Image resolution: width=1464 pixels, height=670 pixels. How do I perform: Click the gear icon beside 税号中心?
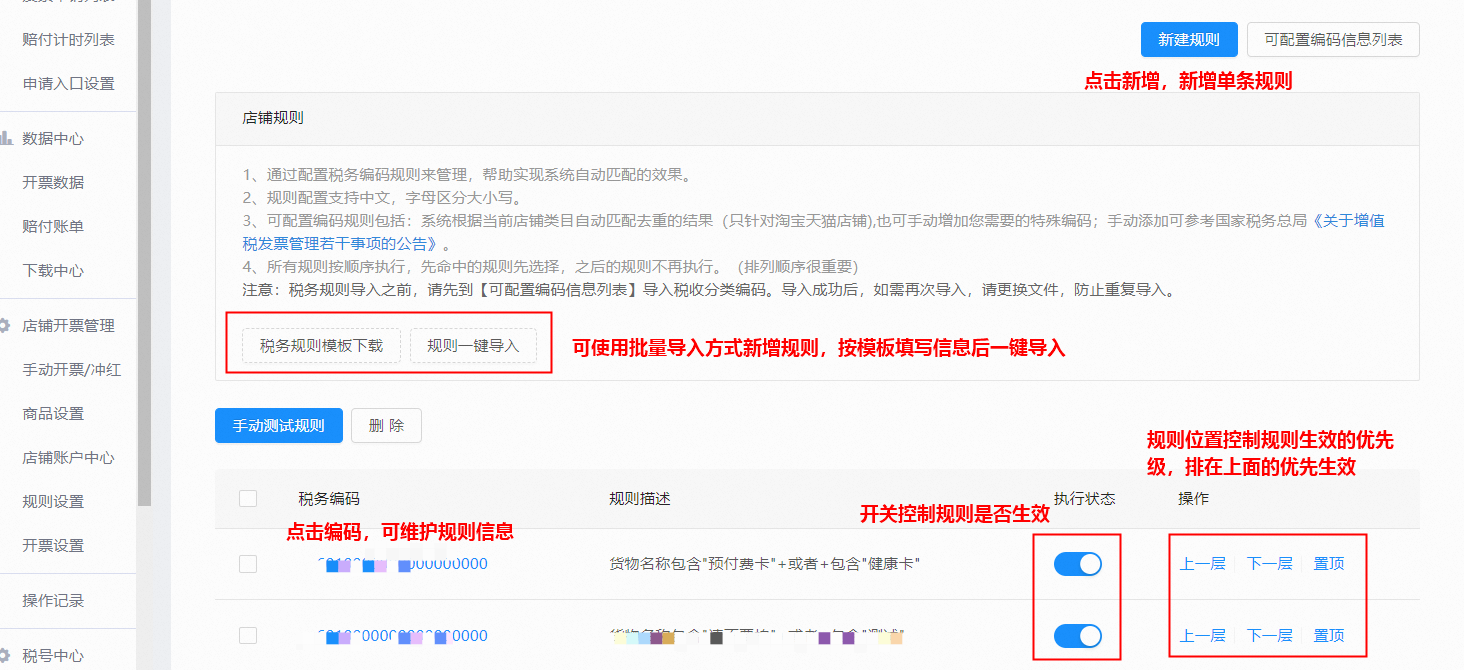click(x=5, y=656)
